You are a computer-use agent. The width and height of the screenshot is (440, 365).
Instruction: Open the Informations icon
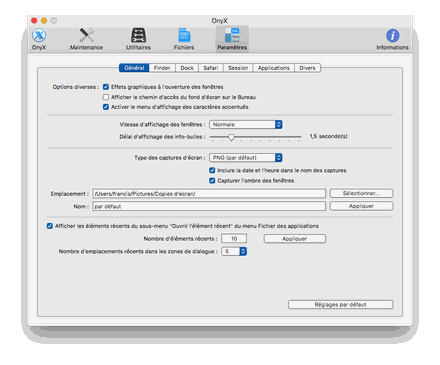[392, 39]
